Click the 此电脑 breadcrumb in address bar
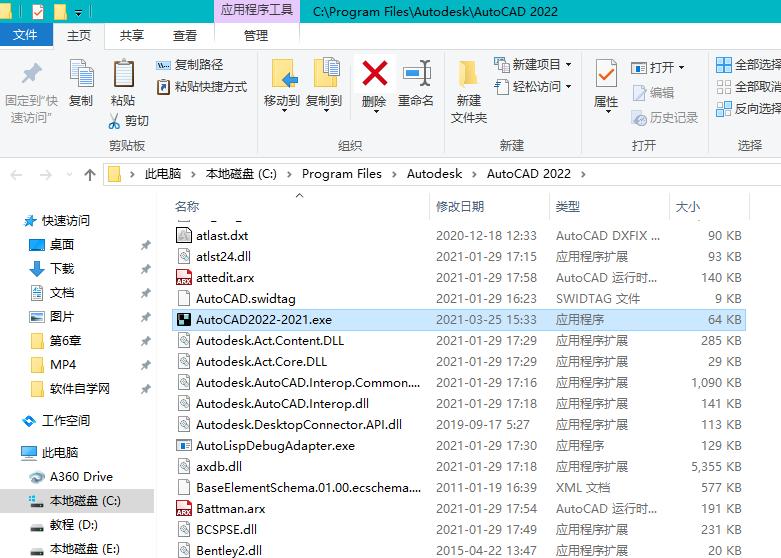Viewport: 781px width, 558px height. (163, 174)
